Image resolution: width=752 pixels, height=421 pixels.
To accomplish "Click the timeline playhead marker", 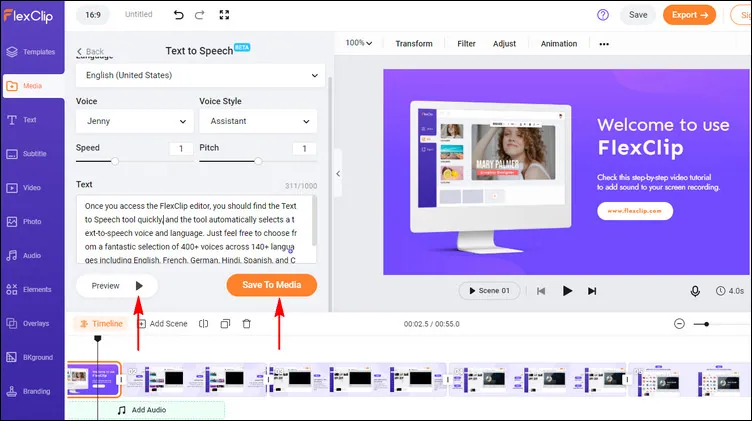I will click(97, 339).
